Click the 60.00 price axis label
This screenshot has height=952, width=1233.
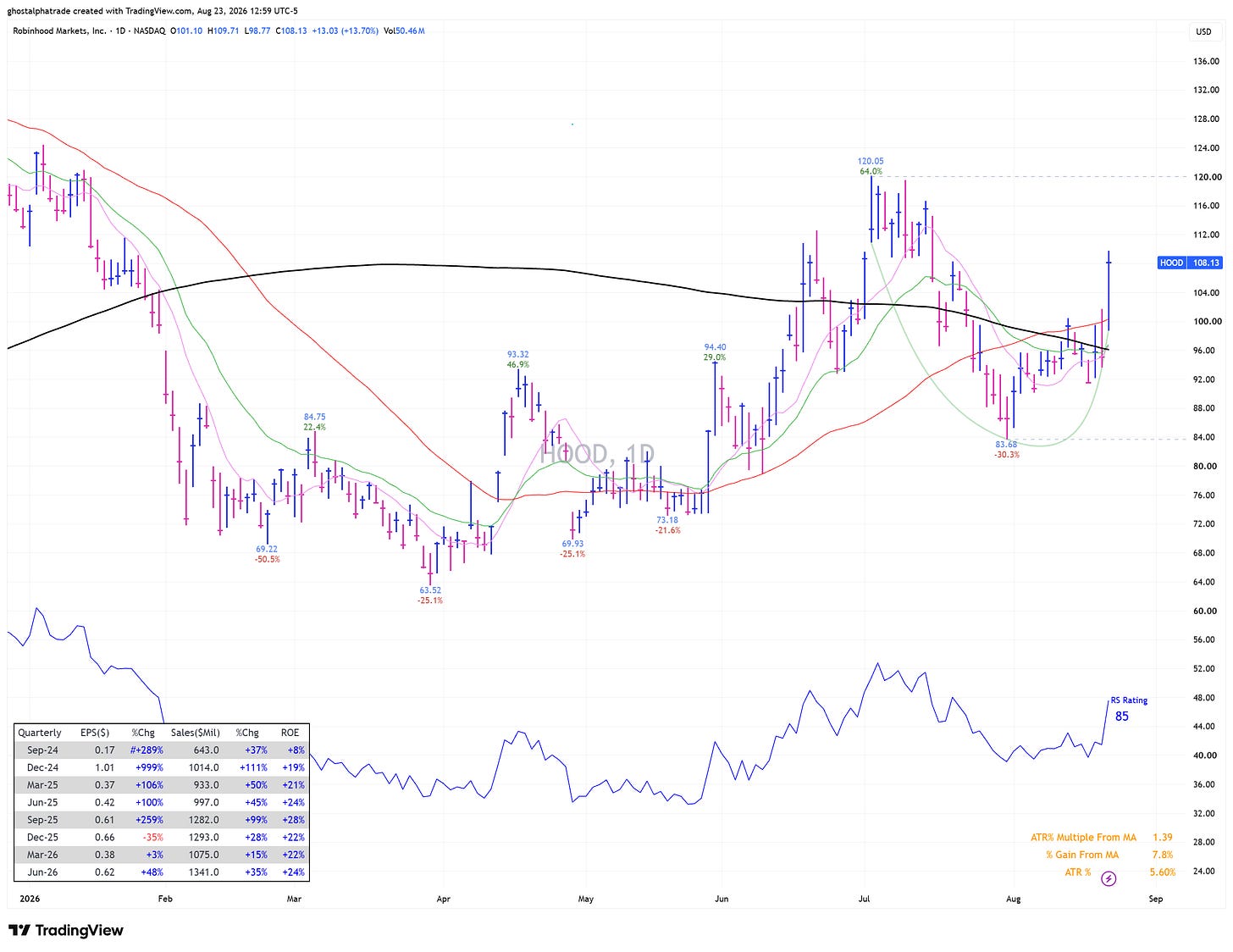click(1206, 611)
